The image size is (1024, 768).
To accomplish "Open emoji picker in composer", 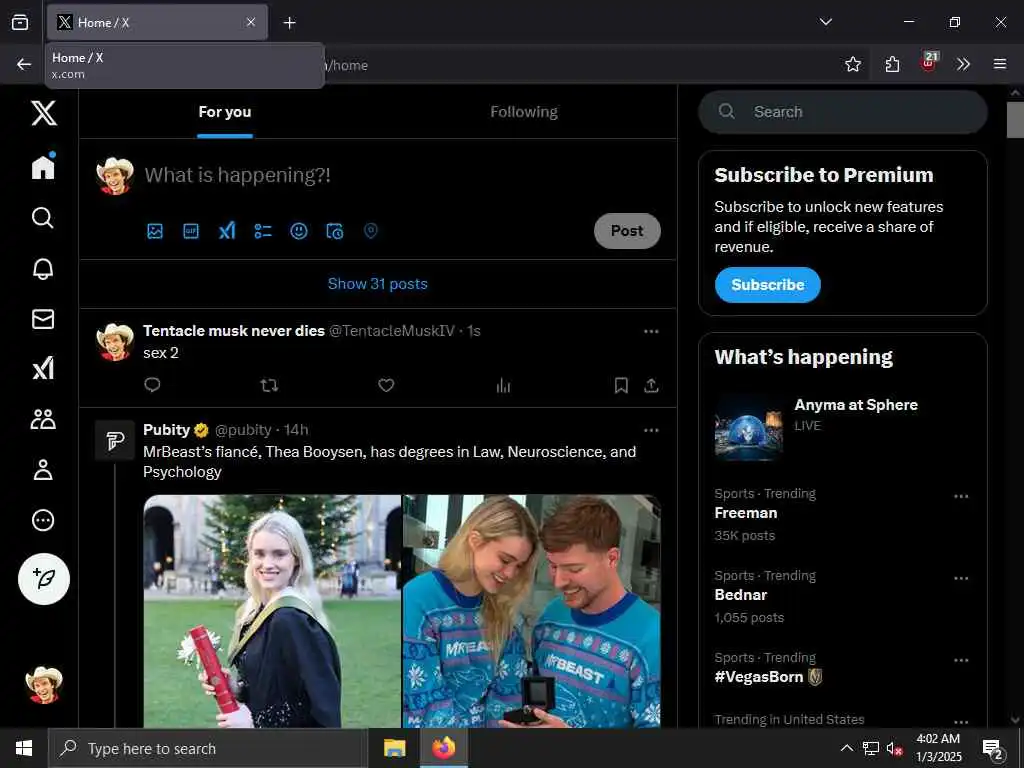I will [x=298, y=231].
